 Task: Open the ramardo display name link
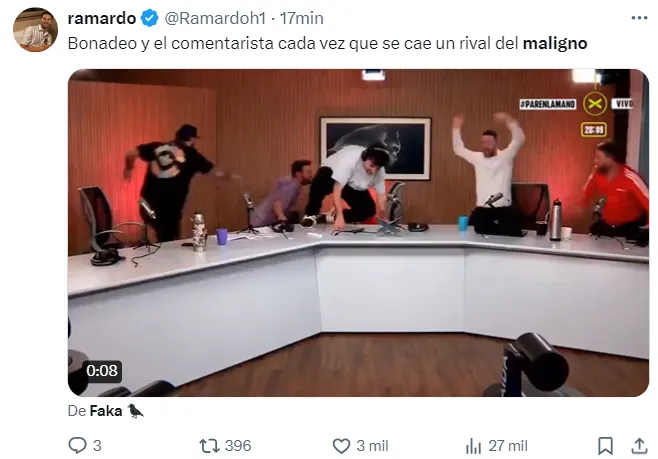[x=102, y=18]
